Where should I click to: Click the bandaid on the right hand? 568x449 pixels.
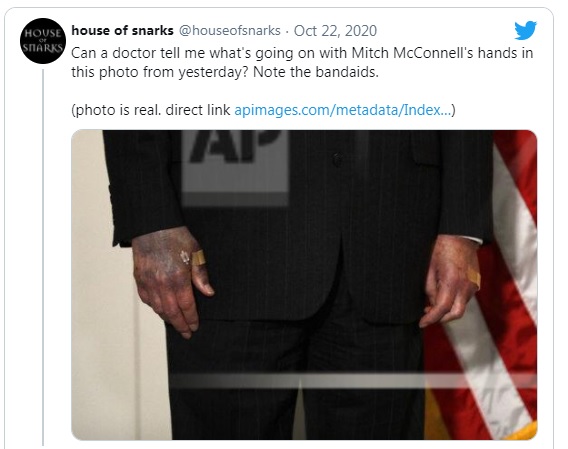tap(473, 278)
